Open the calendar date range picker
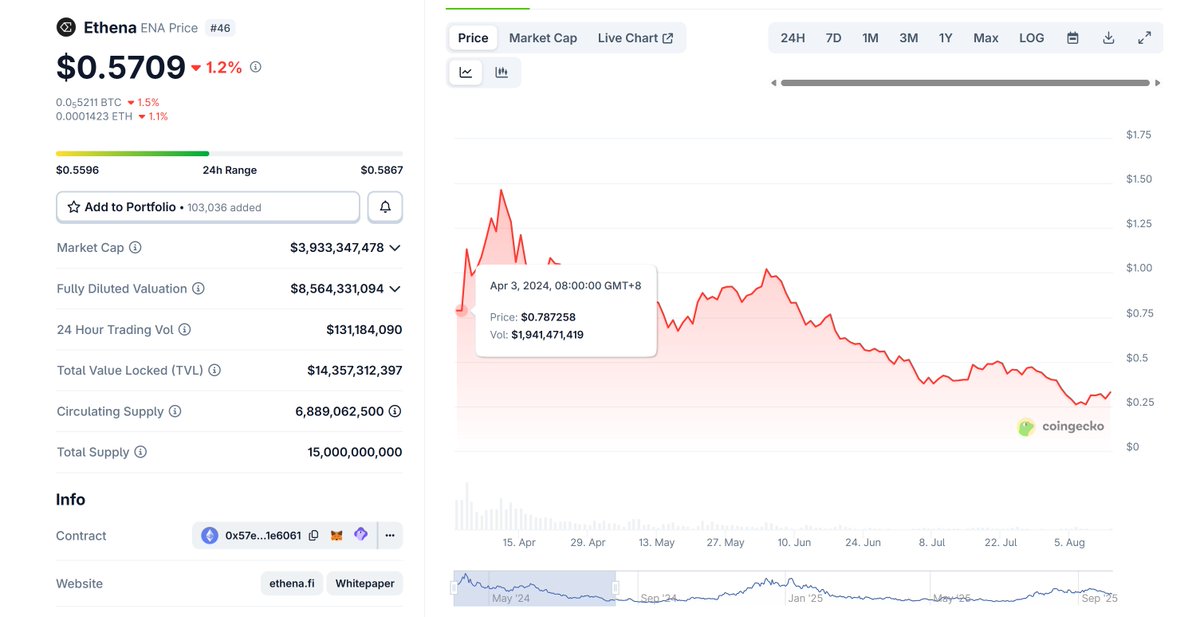 (1072, 38)
